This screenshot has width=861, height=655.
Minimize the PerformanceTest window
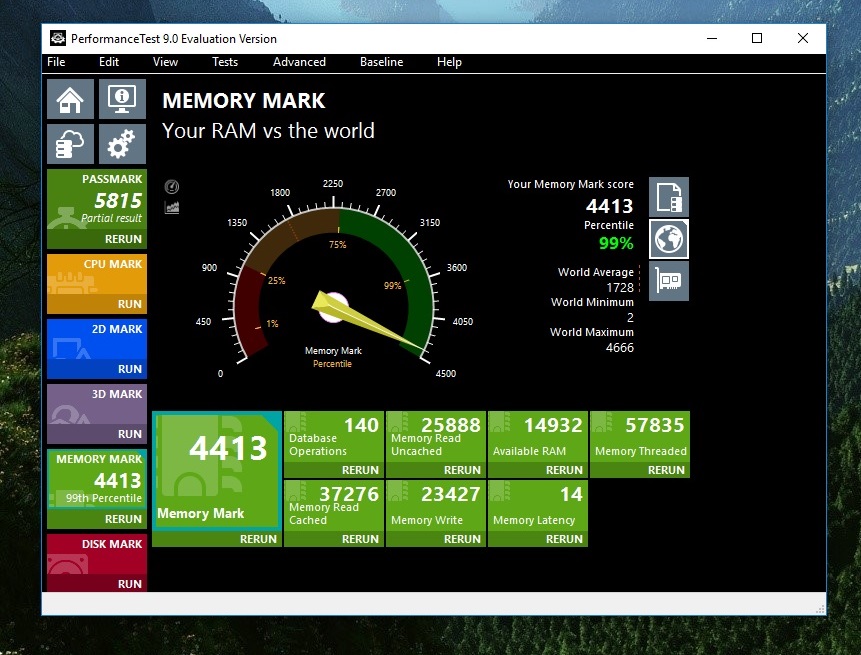point(712,38)
